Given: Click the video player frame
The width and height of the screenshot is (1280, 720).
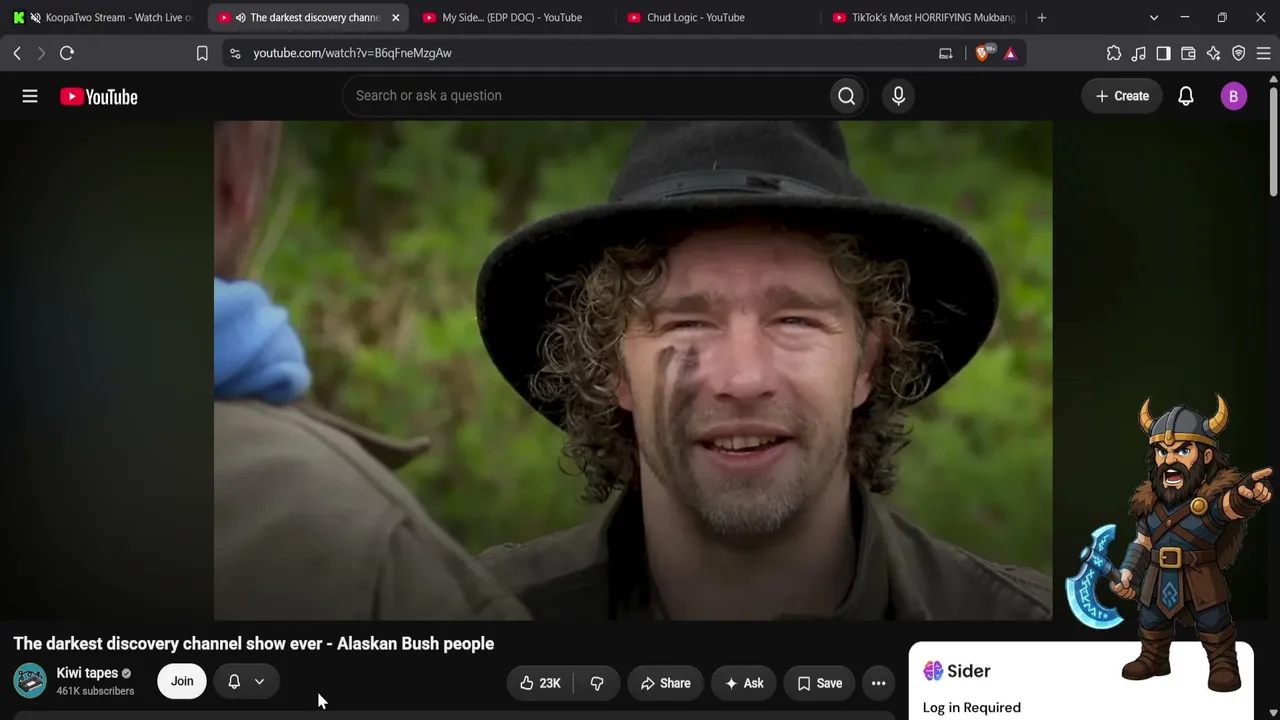Looking at the screenshot, I should click(x=633, y=370).
